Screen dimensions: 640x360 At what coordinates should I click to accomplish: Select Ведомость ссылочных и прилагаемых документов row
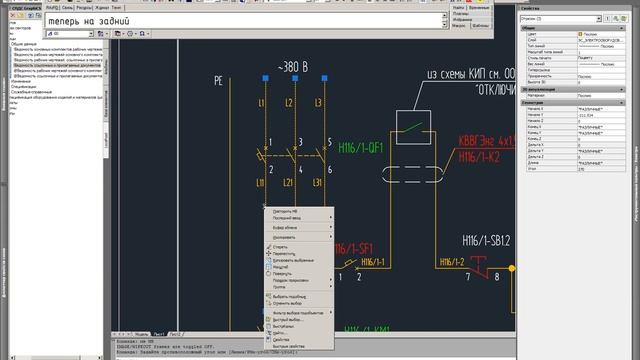[x=57, y=65]
